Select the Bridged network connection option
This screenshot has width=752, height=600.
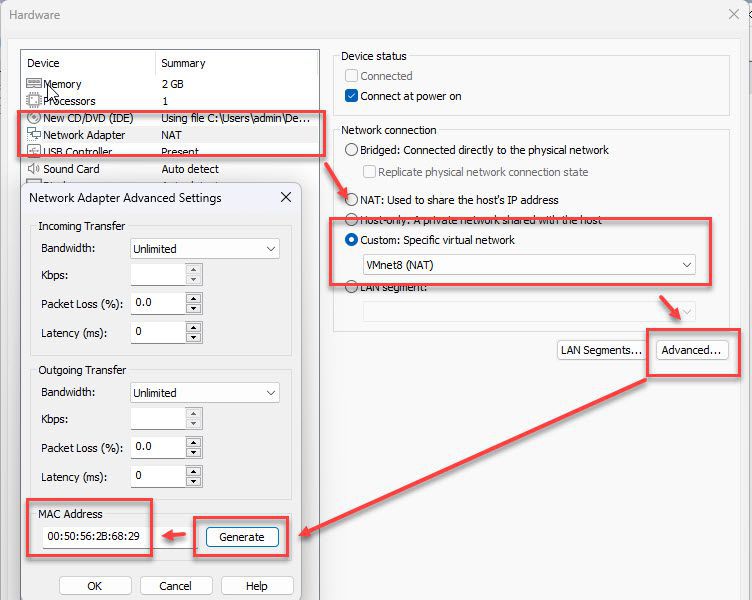click(352, 150)
